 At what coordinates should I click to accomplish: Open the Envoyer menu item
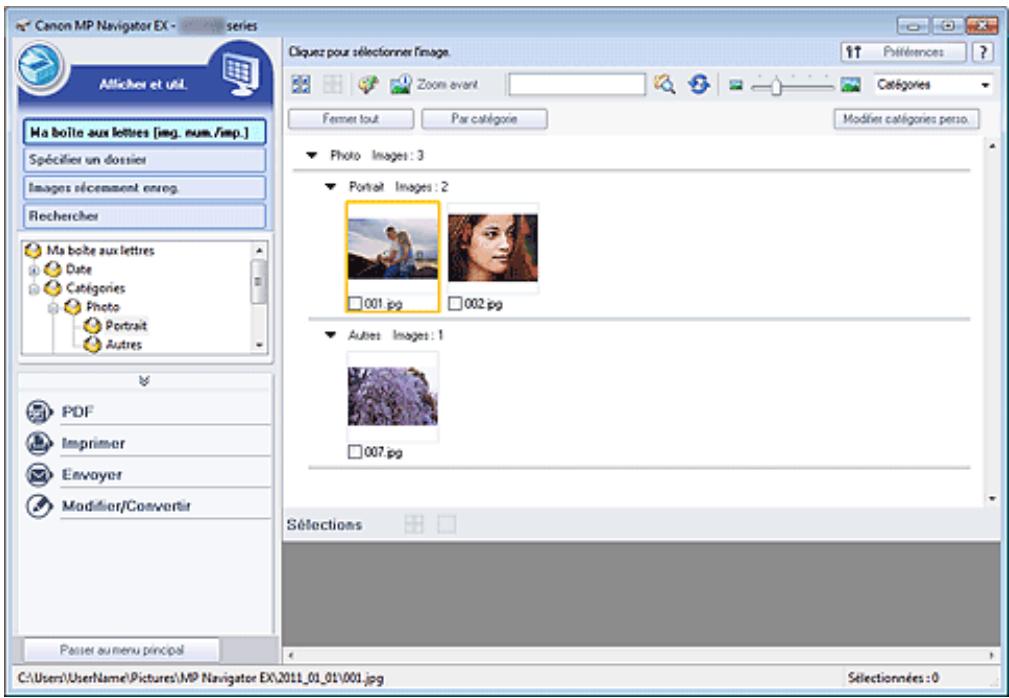tap(166, 475)
